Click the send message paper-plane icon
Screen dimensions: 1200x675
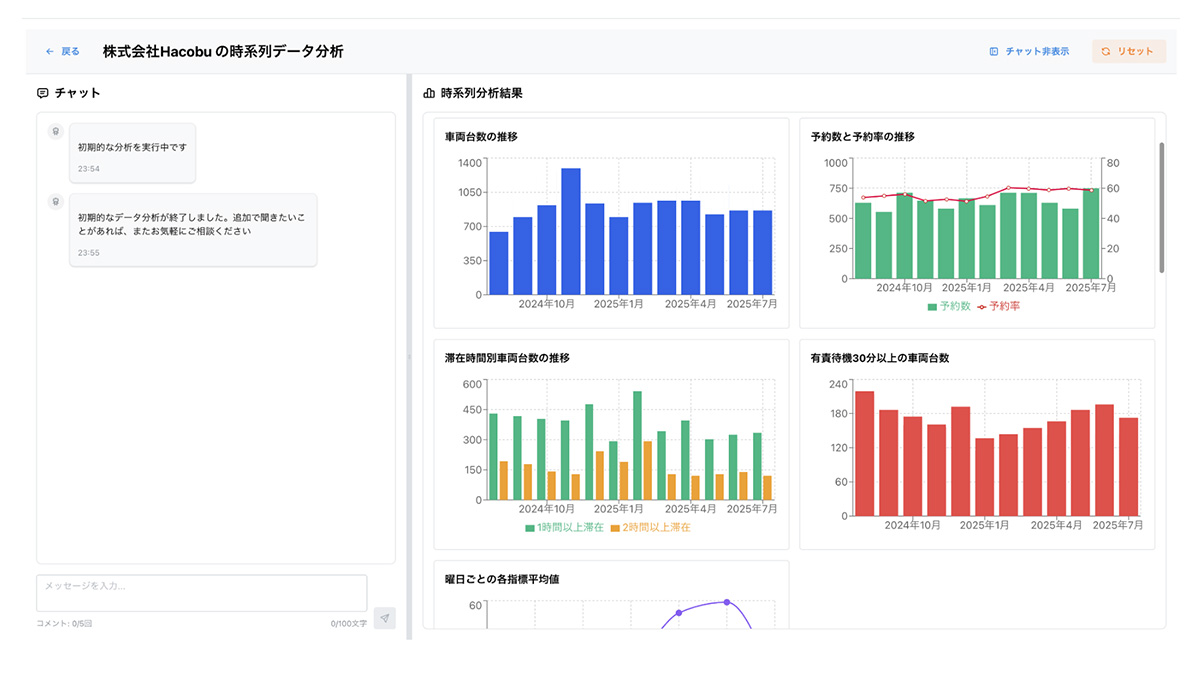pos(384,618)
